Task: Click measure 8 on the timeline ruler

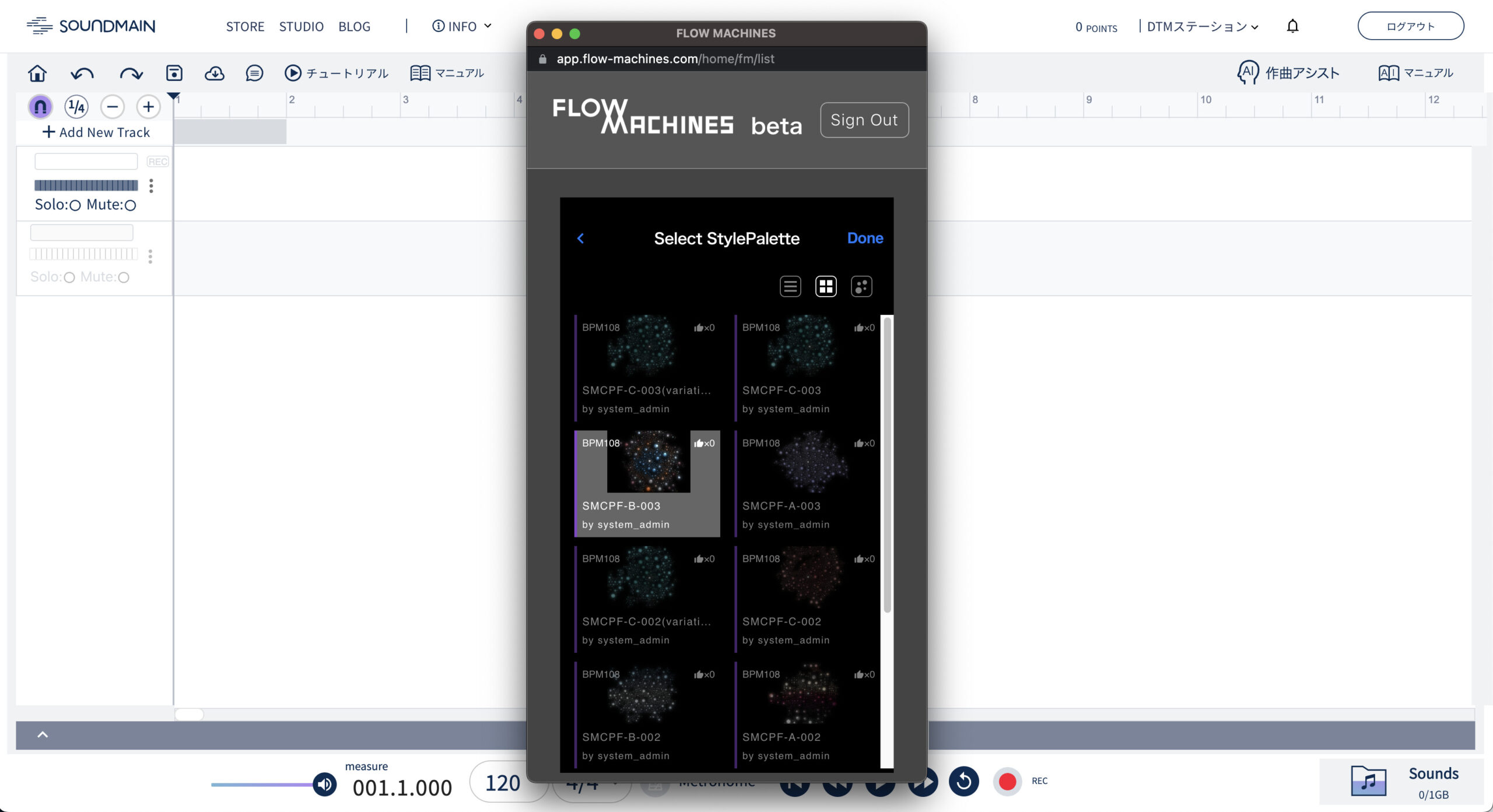Action: tap(975, 100)
